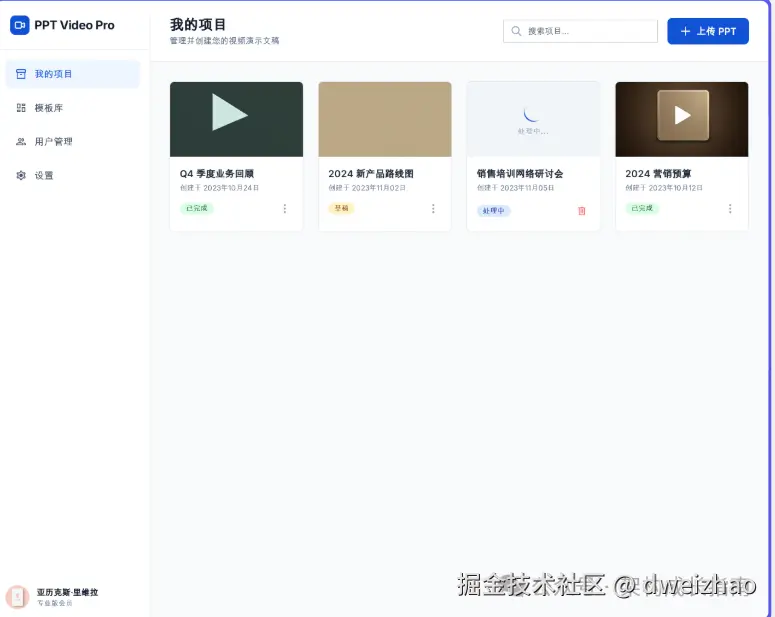The image size is (775, 617).
Task: Click the user avatar at bottom left
Action: click(x=17, y=596)
